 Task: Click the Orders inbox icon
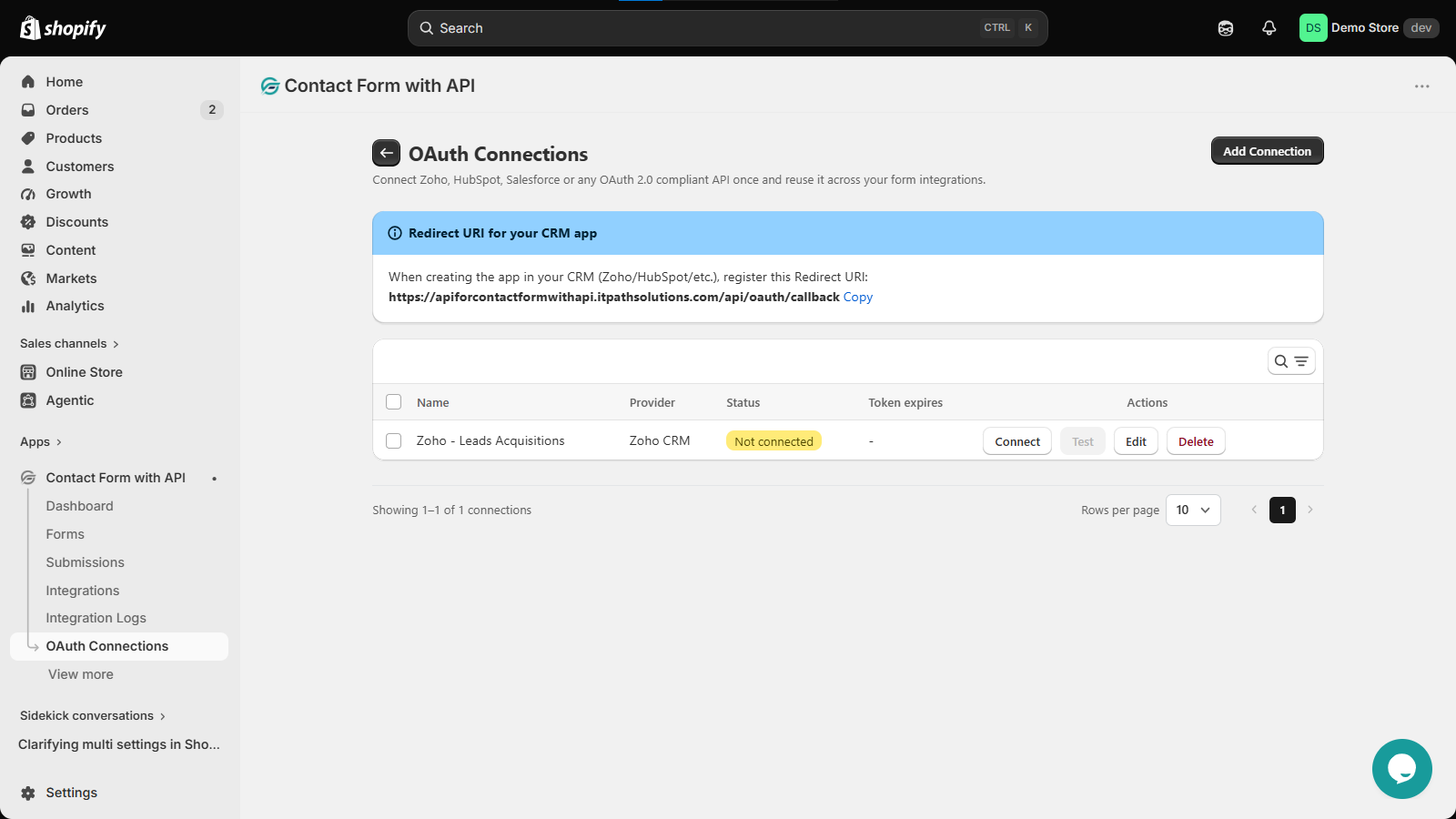[x=28, y=110]
